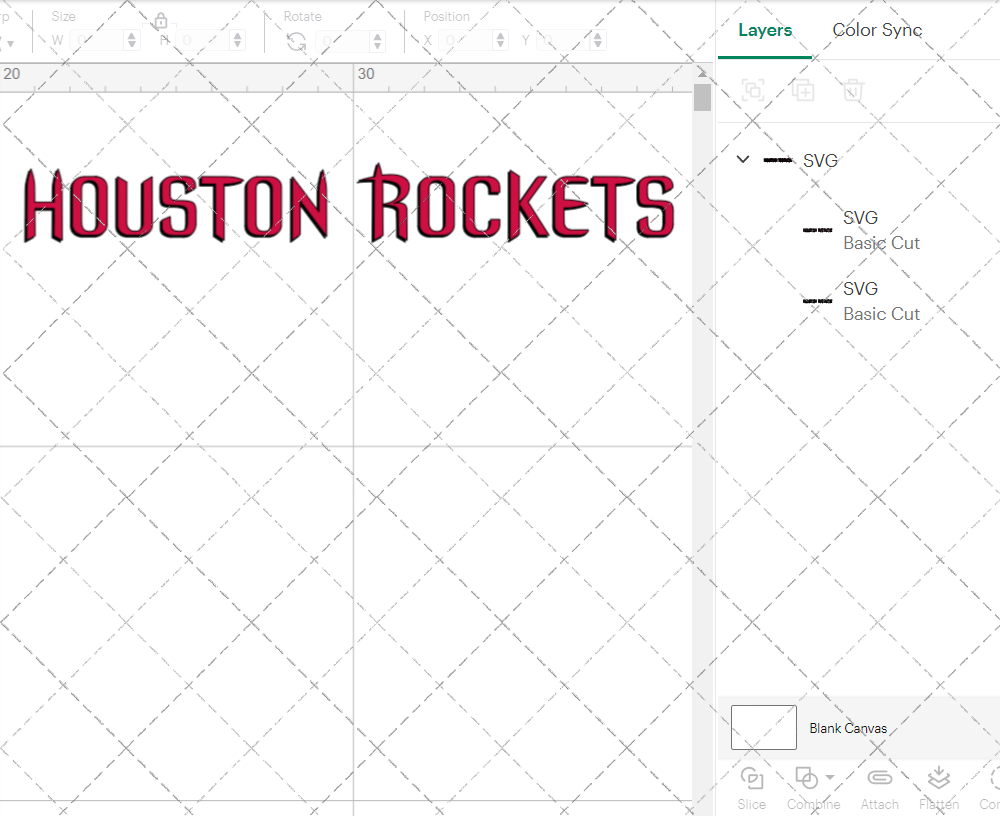Select the first SVG Basic Cut layer
This screenshot has height=816, width=1000.
pos(881,230)
